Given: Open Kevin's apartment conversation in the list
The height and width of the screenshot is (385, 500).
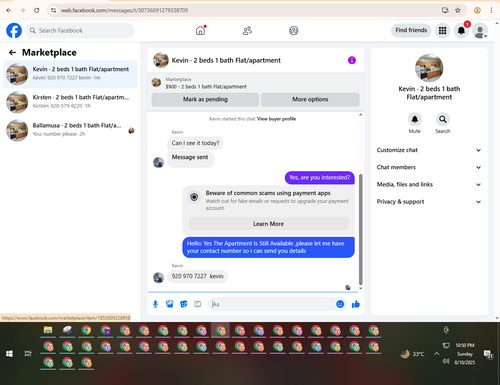Looking at the screenshot, I should pyautogui.click(x=70, y=74).
